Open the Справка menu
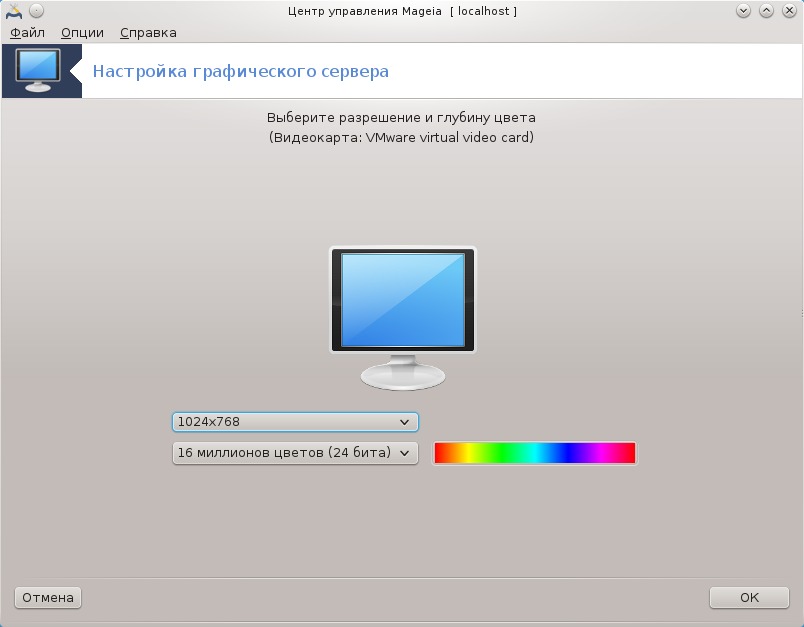 148,33
